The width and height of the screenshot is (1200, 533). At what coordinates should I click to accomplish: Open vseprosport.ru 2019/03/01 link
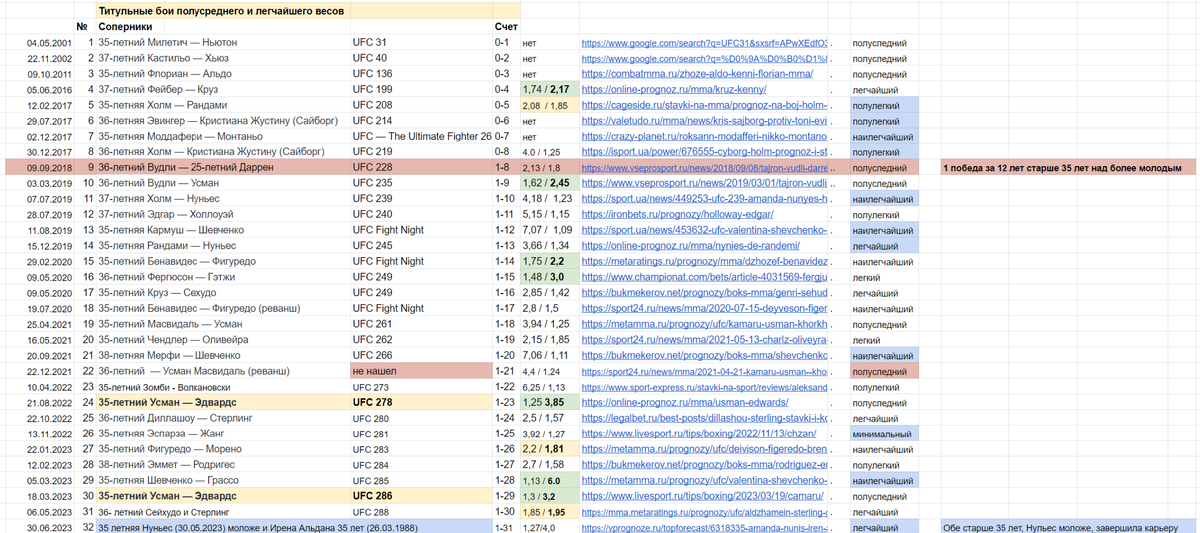point(704,183)
